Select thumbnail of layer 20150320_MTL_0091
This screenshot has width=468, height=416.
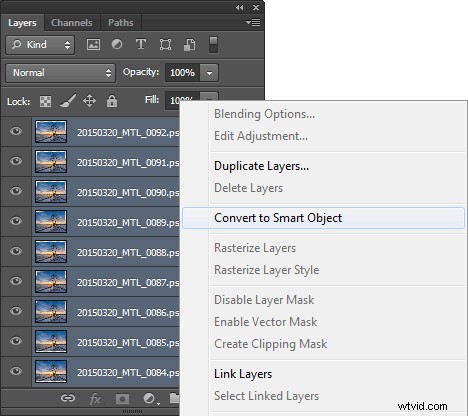pyautogui.click(x=51, y=161)
